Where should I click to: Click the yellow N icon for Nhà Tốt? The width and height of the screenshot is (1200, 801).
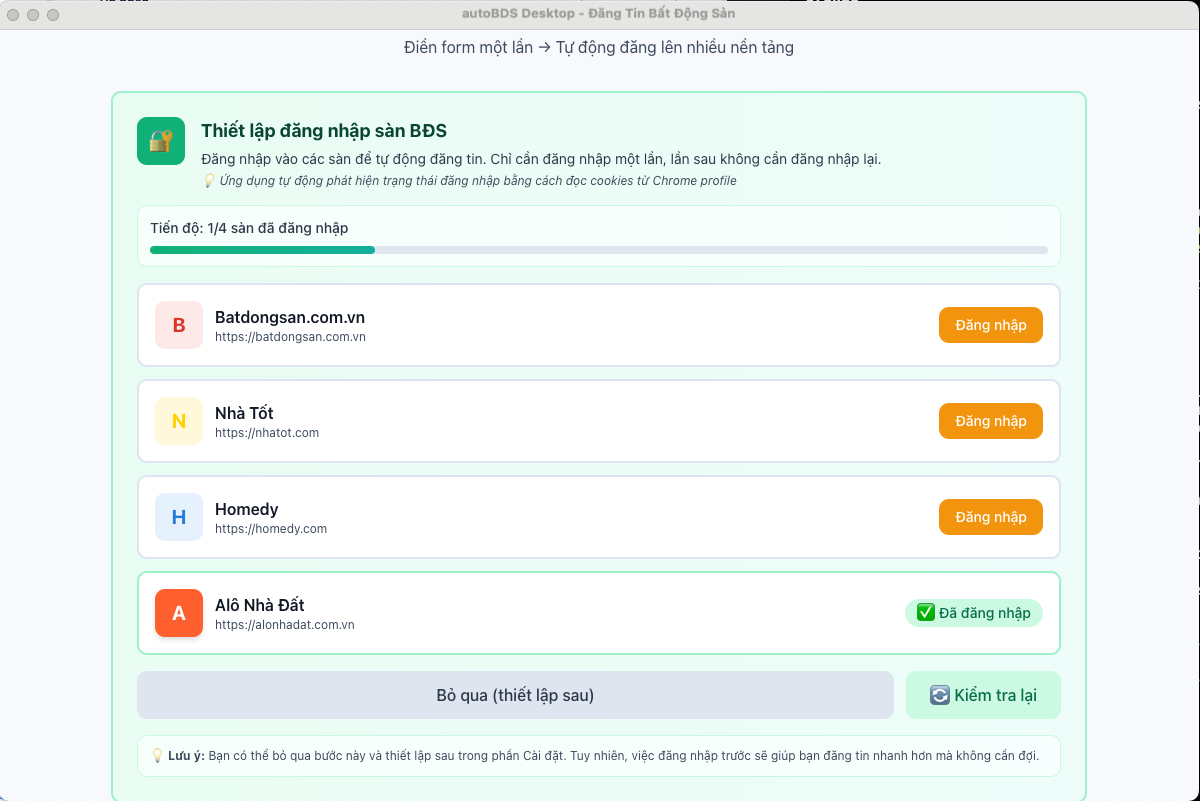[x=179, y=421]
